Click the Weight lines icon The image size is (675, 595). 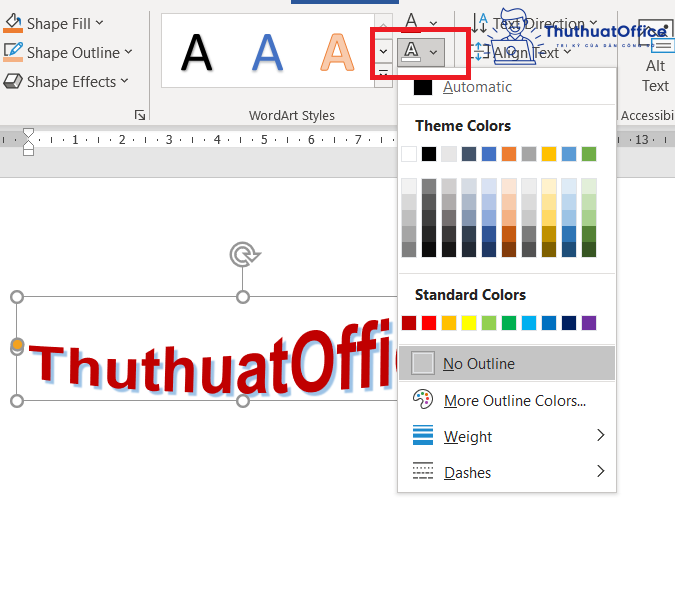(423, 435)
